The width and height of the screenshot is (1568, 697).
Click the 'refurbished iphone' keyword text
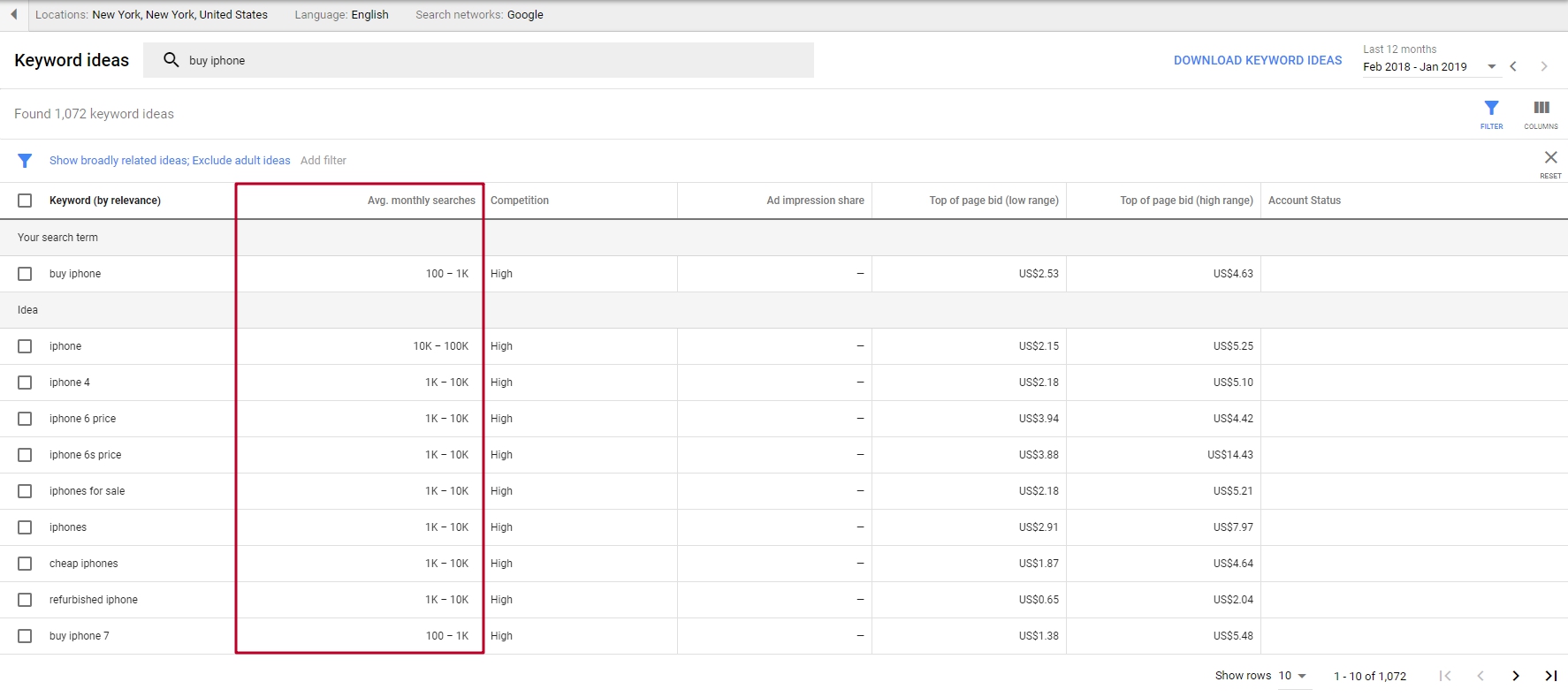click(94, 600)
